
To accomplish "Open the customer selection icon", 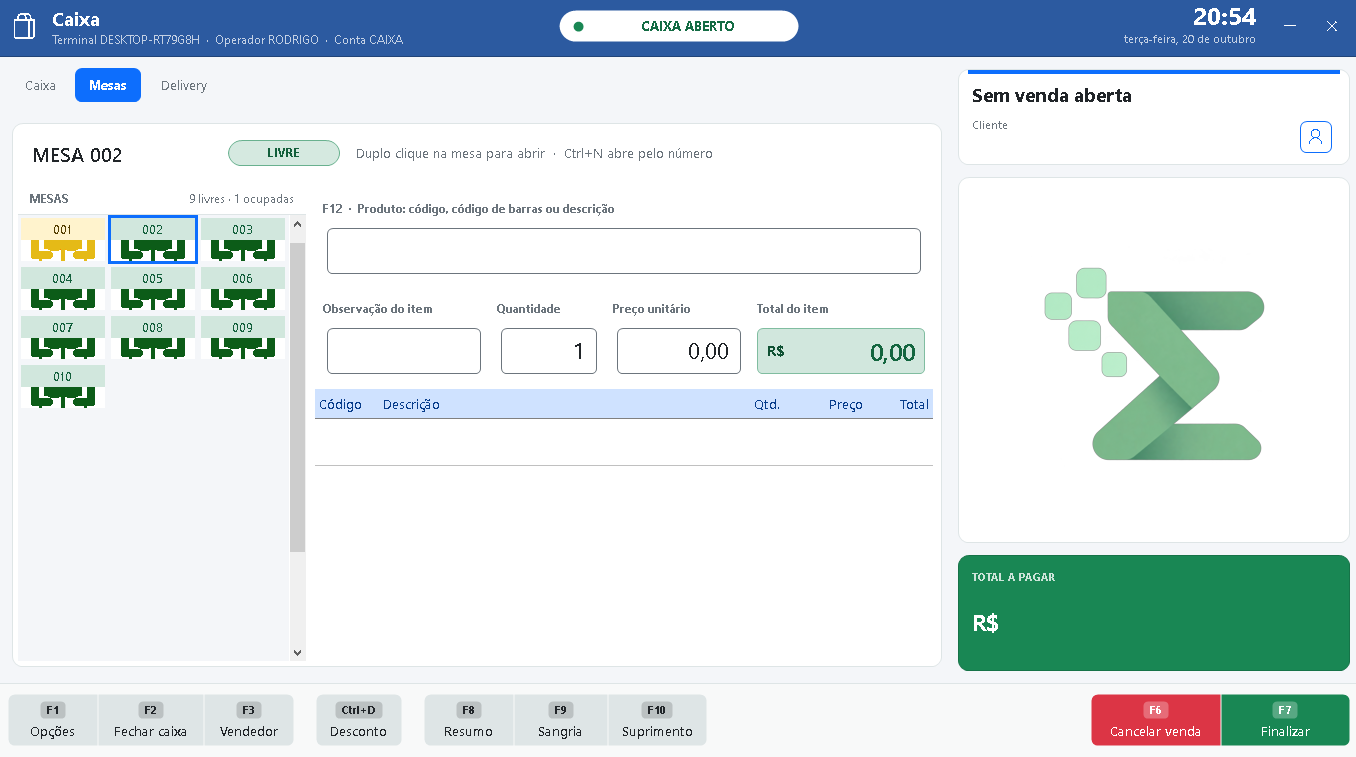I will (1316, 137).
